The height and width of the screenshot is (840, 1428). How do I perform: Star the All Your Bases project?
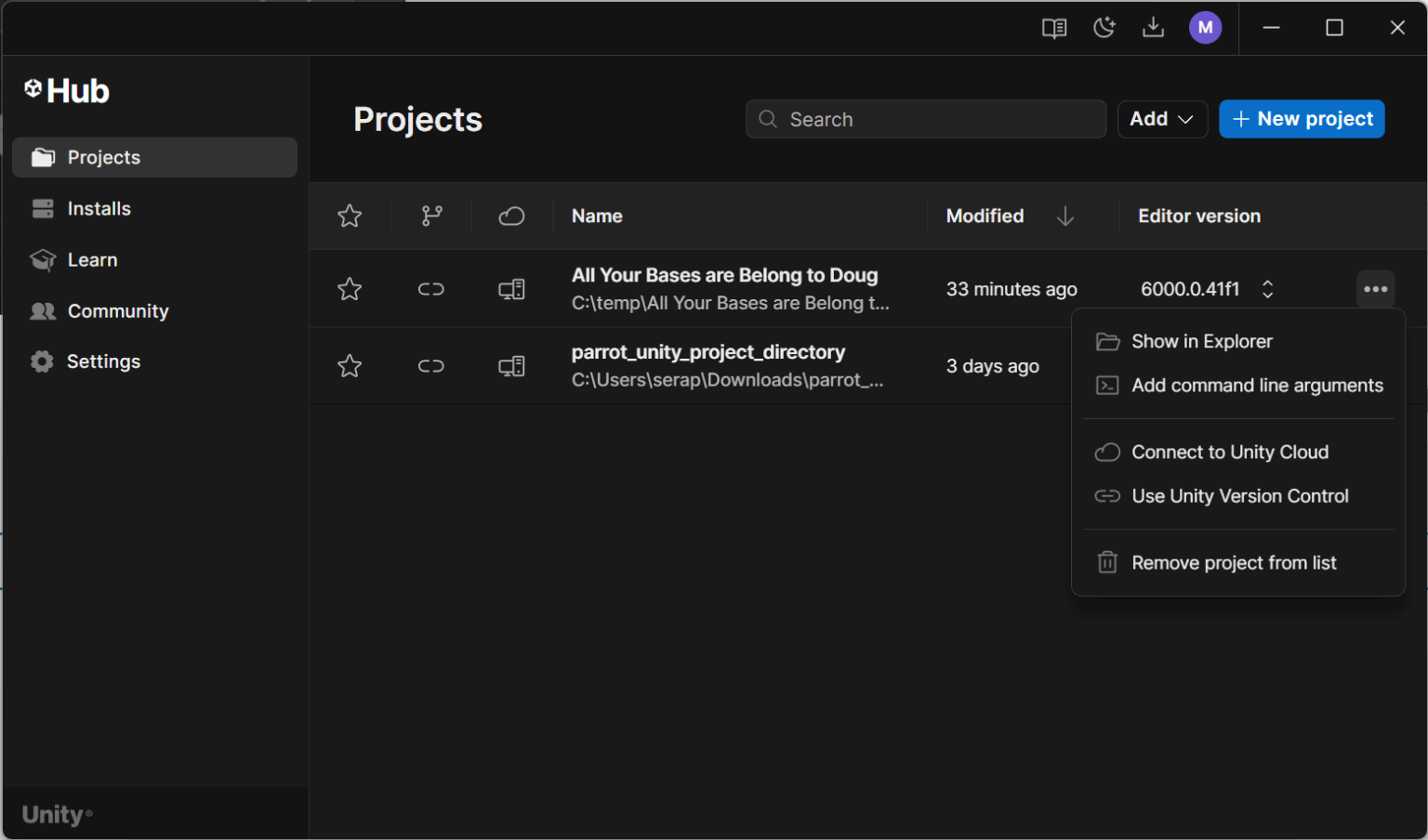[x=350, y=289]
